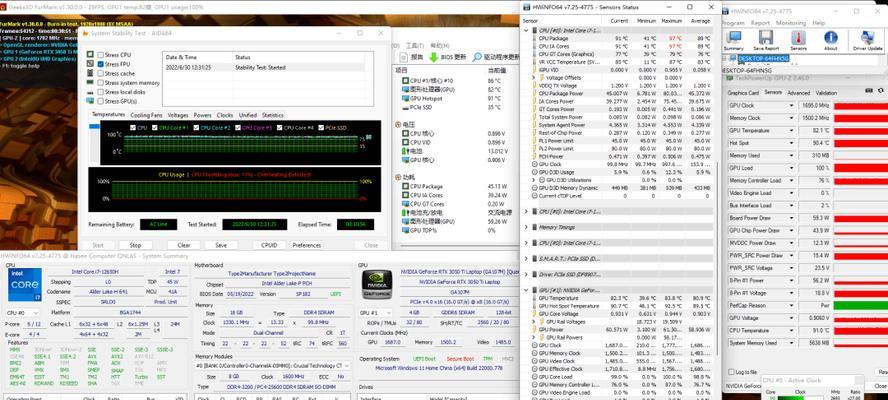Click the driver update magnifier icon
Image resolution: width=888 pixels, height=400 pixels.
click(x=477, y=57)
